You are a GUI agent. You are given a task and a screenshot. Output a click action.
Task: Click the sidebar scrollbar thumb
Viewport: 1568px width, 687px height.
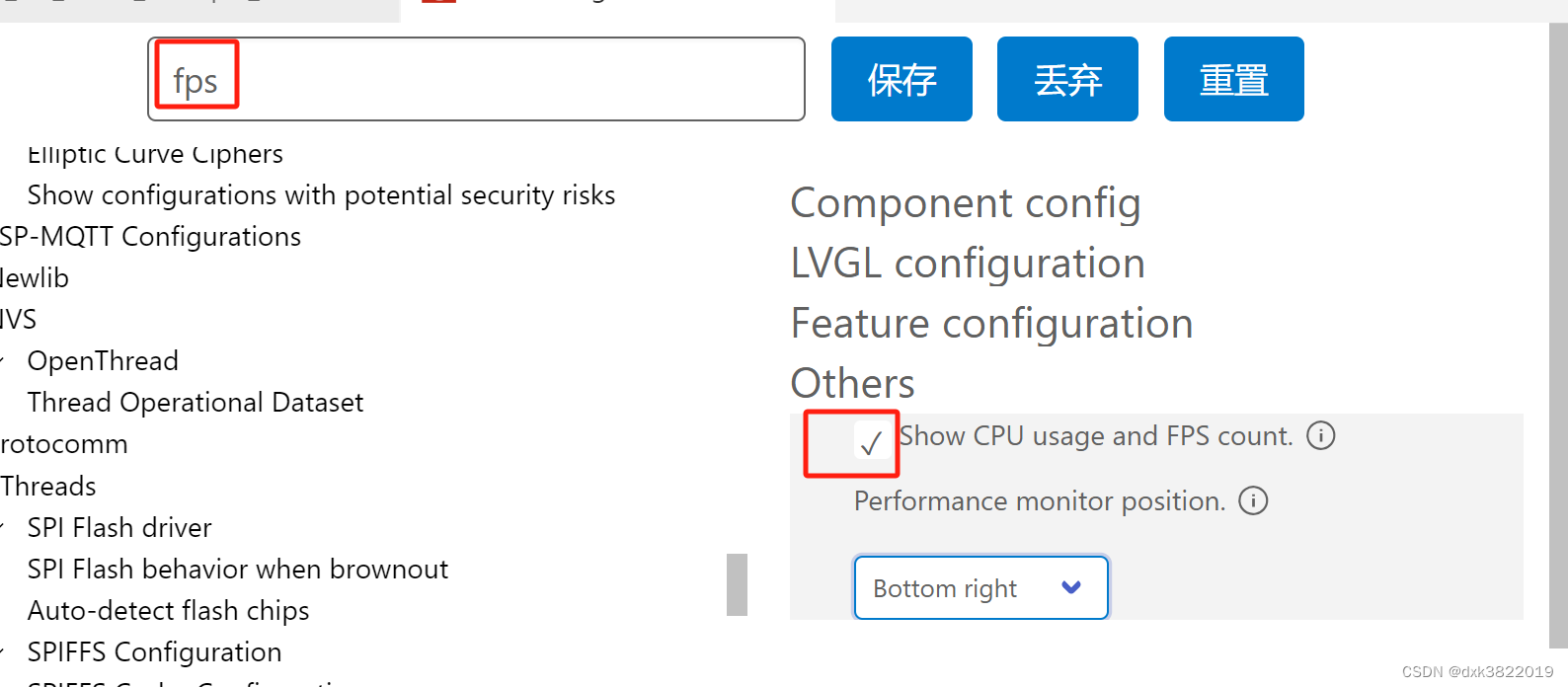coord(737,585)
